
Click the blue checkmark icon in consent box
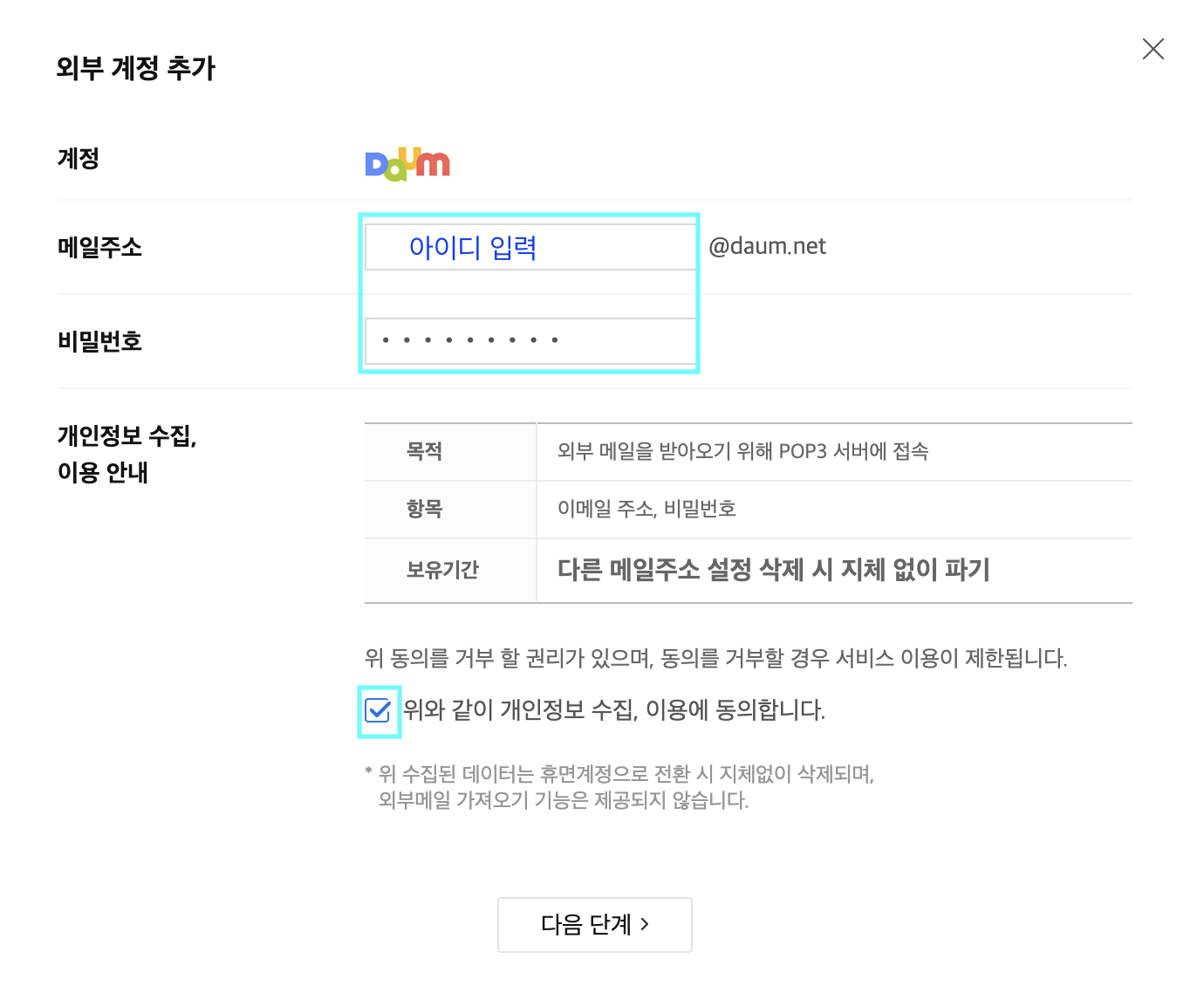coord(378,712)
